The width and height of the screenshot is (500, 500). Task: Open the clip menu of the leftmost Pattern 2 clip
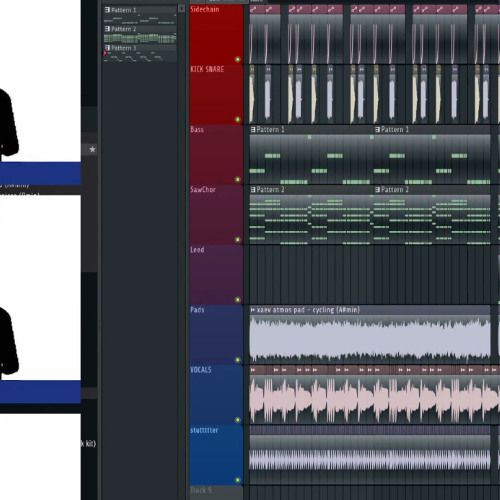pyautogui.click(x=253, y=190)
